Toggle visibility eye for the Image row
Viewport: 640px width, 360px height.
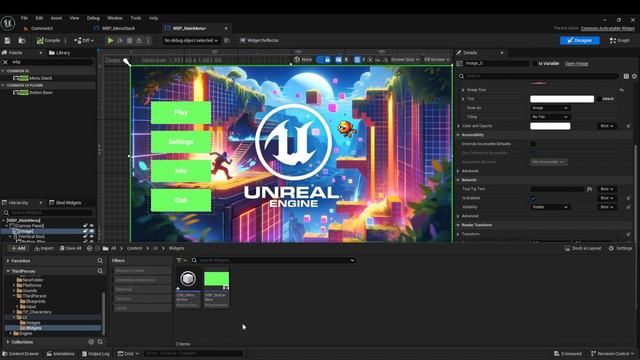tap(91, 231)
